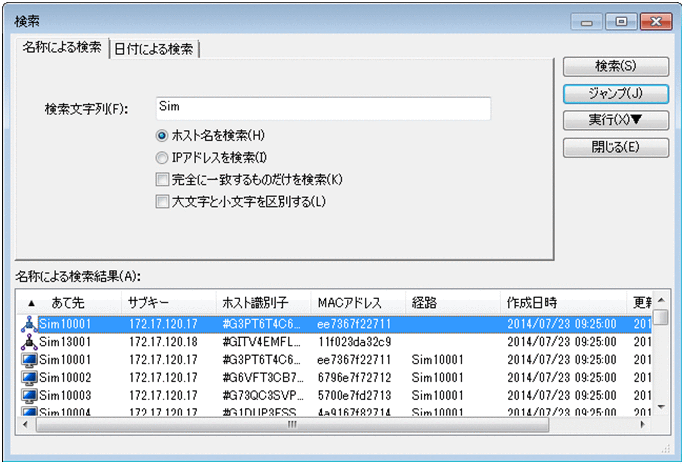The width and height of the screenshot is (685, 465).
Task: Click the results list scroll-down arrow
Action: [661, 407]
